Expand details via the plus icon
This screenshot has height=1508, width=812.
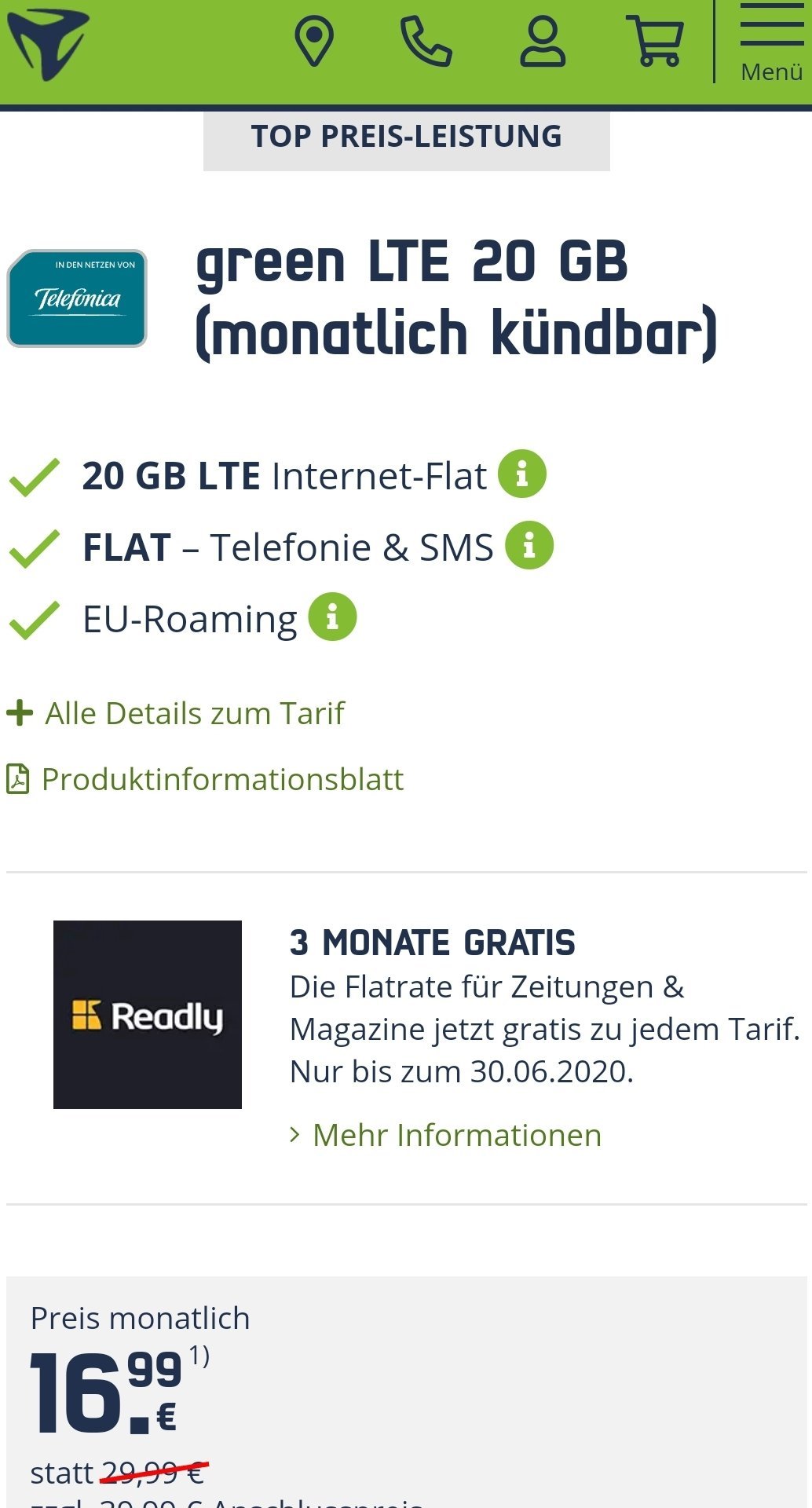pyautogui.click(x=20, y=713)
